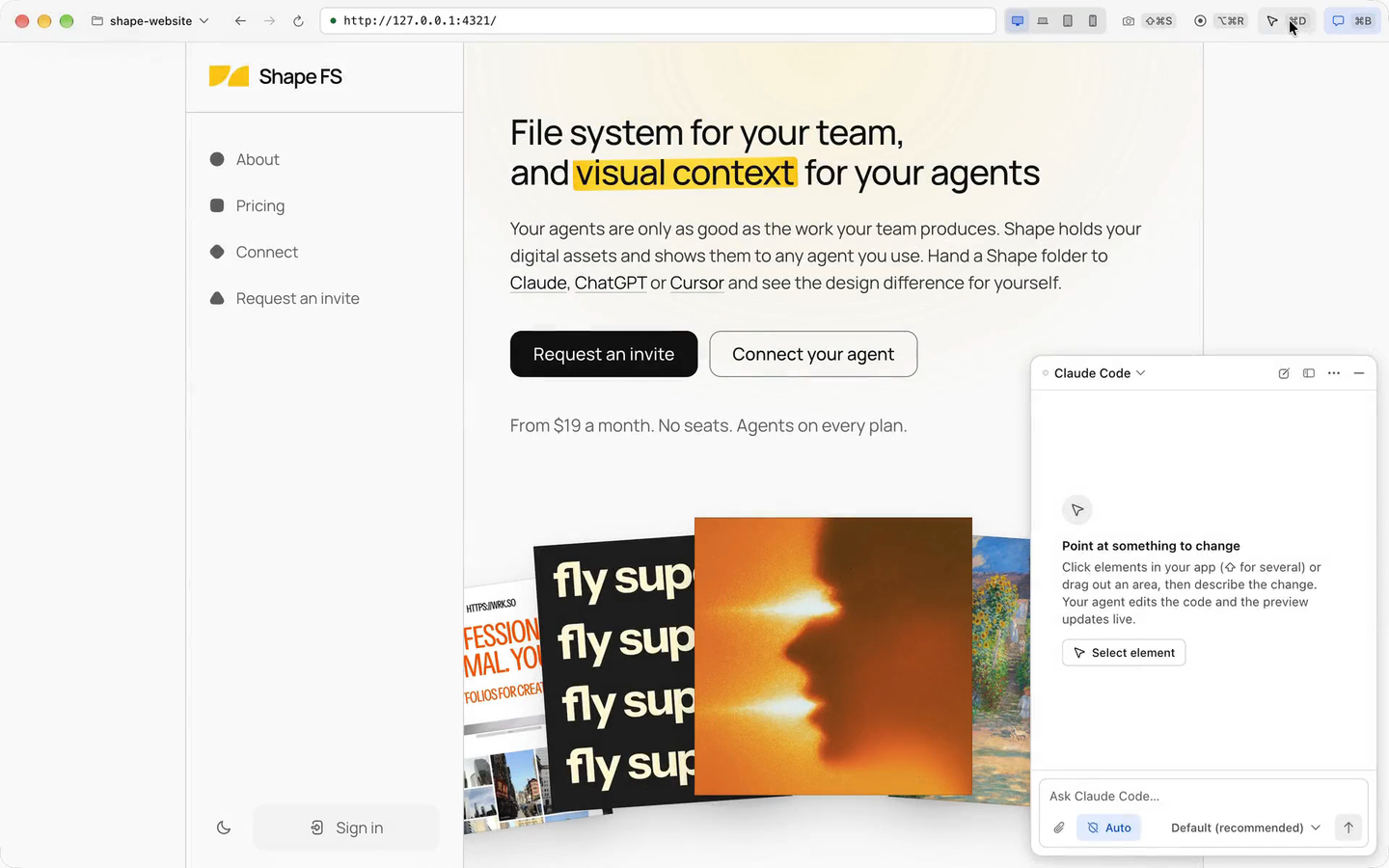The width and height of the screenshot is (1389, 868).
Task: Click the URL address field
Action: pos(658,20)
